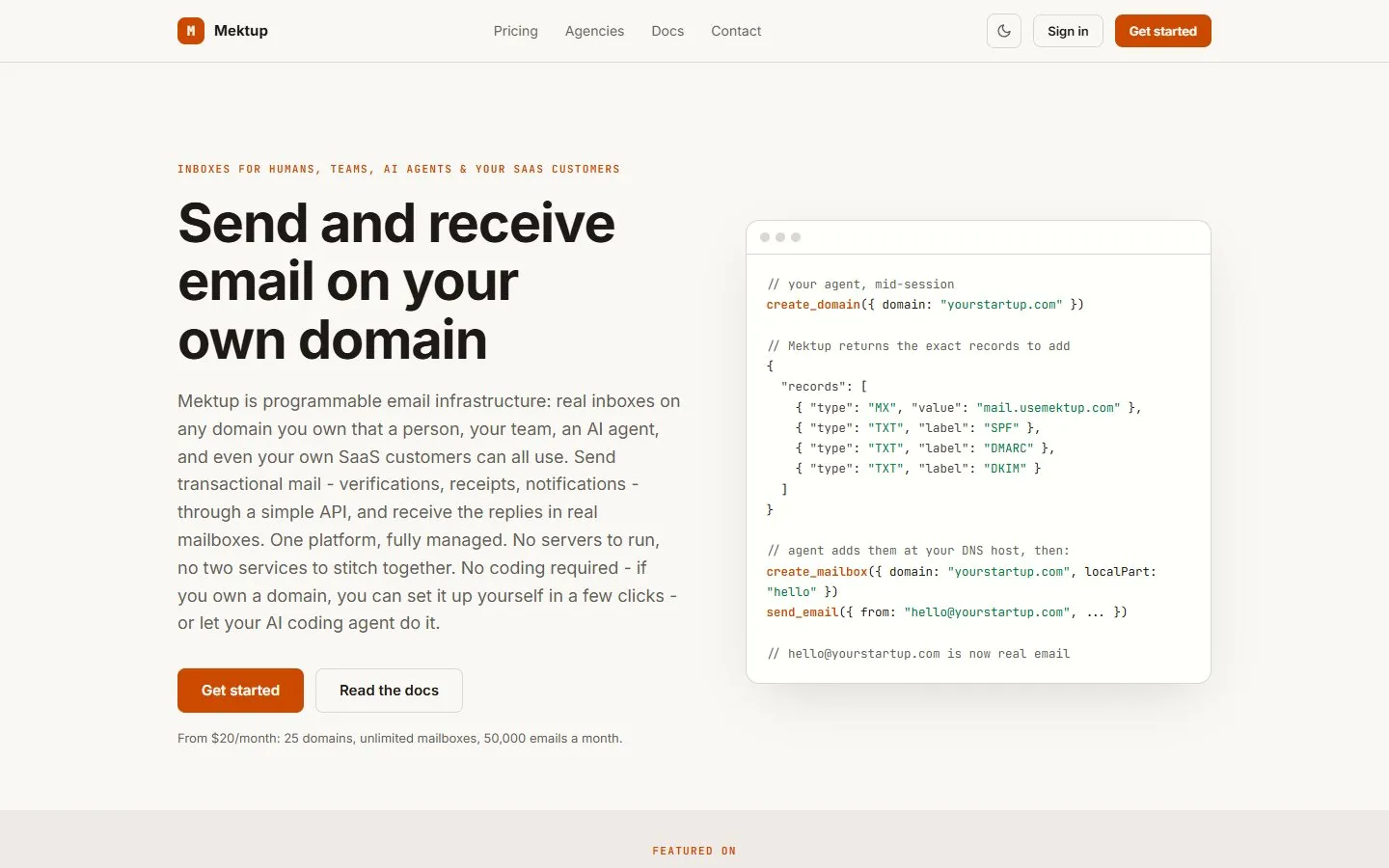
Task: Click the "agent adds them at your DNS host" comment
Action: pos(918,551)
